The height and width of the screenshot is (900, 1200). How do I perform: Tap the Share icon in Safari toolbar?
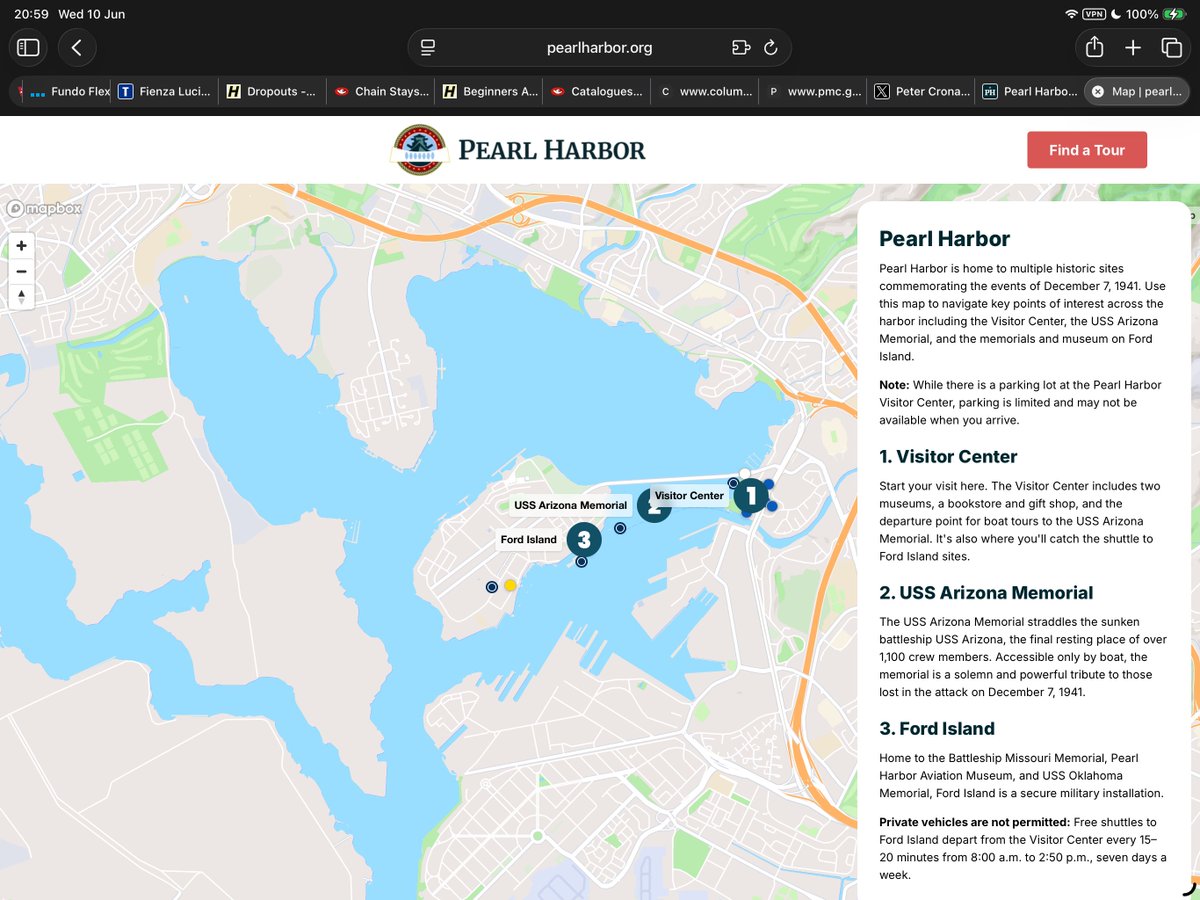point(1094,47)
